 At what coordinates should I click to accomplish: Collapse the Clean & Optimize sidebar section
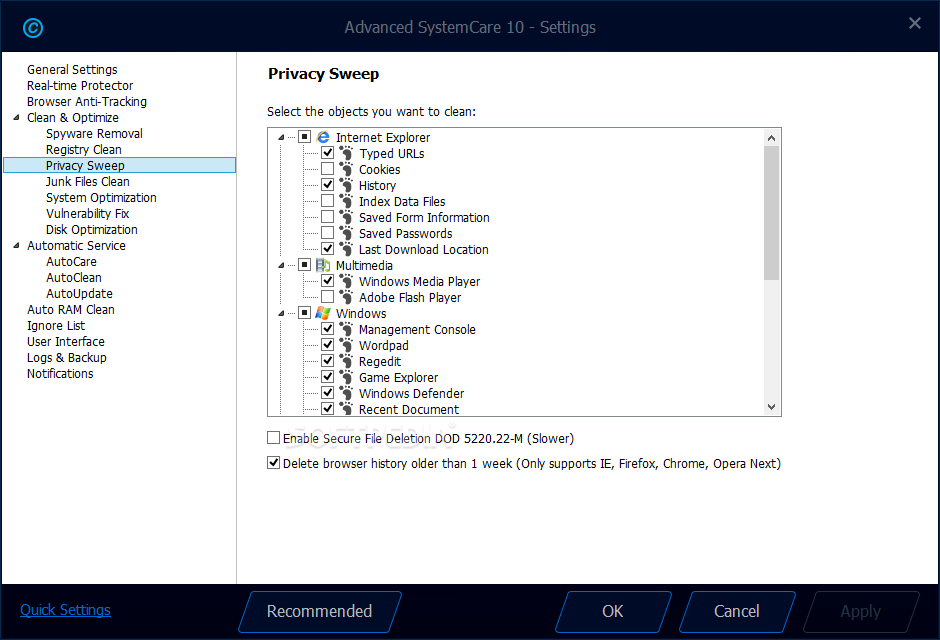point(16,117)
